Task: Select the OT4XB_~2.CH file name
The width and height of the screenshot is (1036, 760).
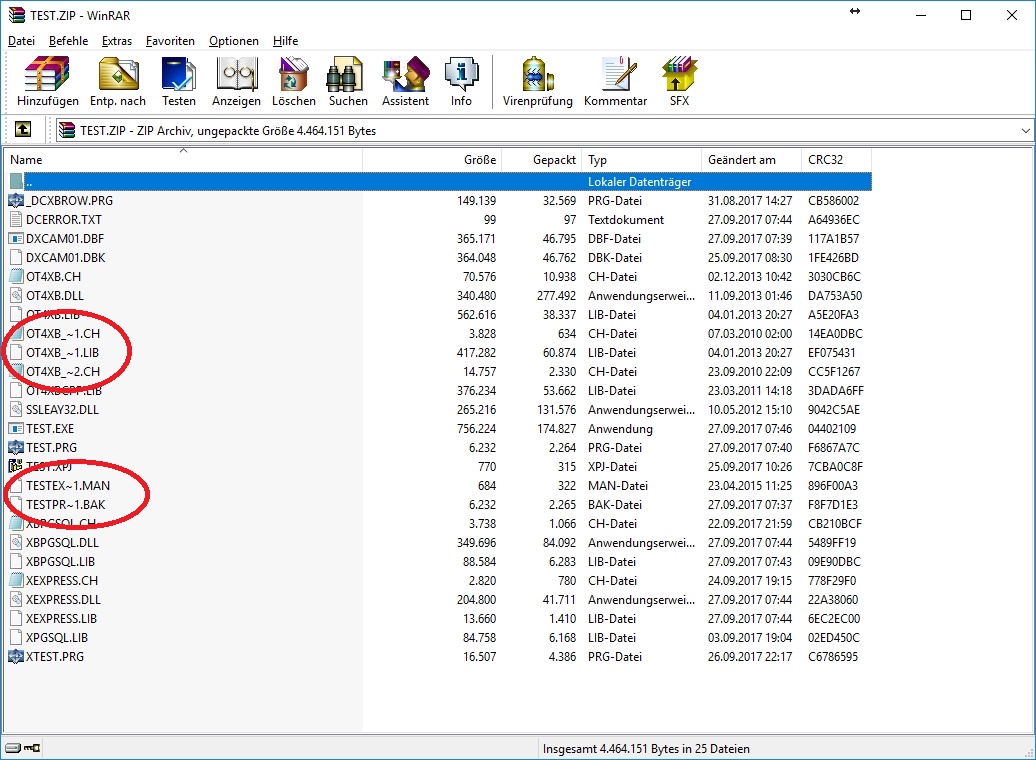Action: pyautogui.click(x=63, y=371)
